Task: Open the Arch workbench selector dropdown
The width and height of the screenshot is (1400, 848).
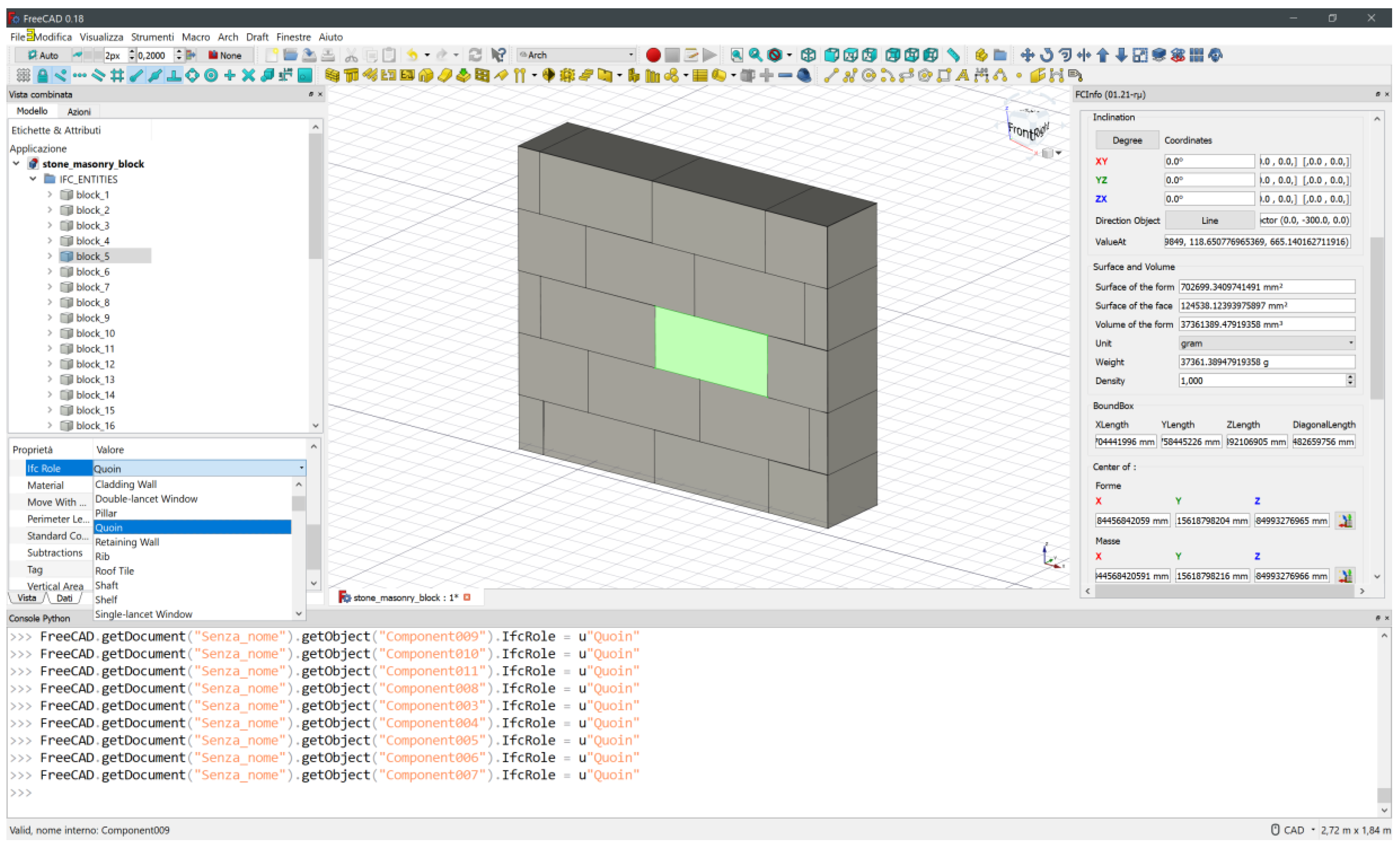Action: tap(575, 55)
